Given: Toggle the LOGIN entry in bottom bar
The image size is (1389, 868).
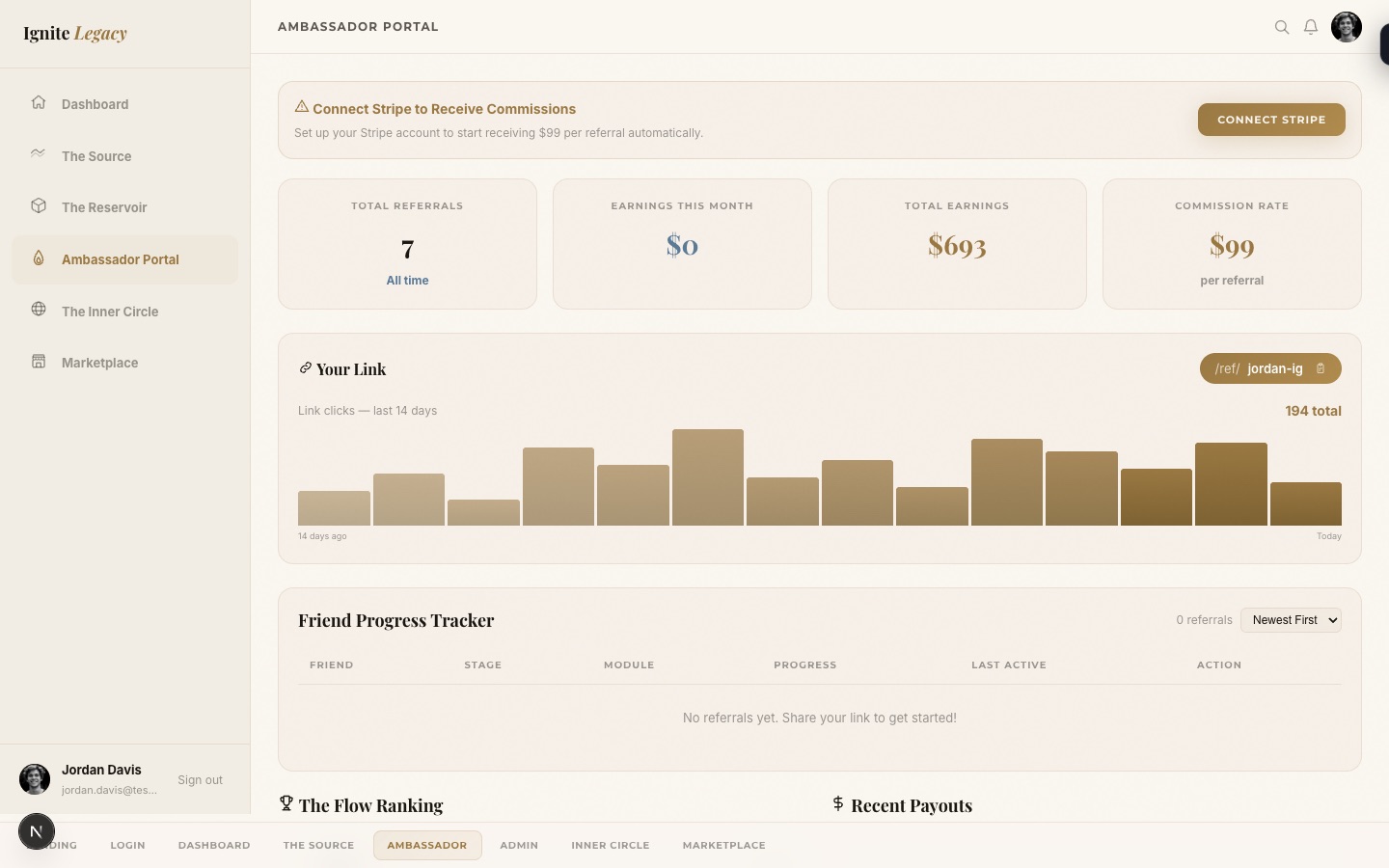Looking at the screenshot, I should click(127, 846).
